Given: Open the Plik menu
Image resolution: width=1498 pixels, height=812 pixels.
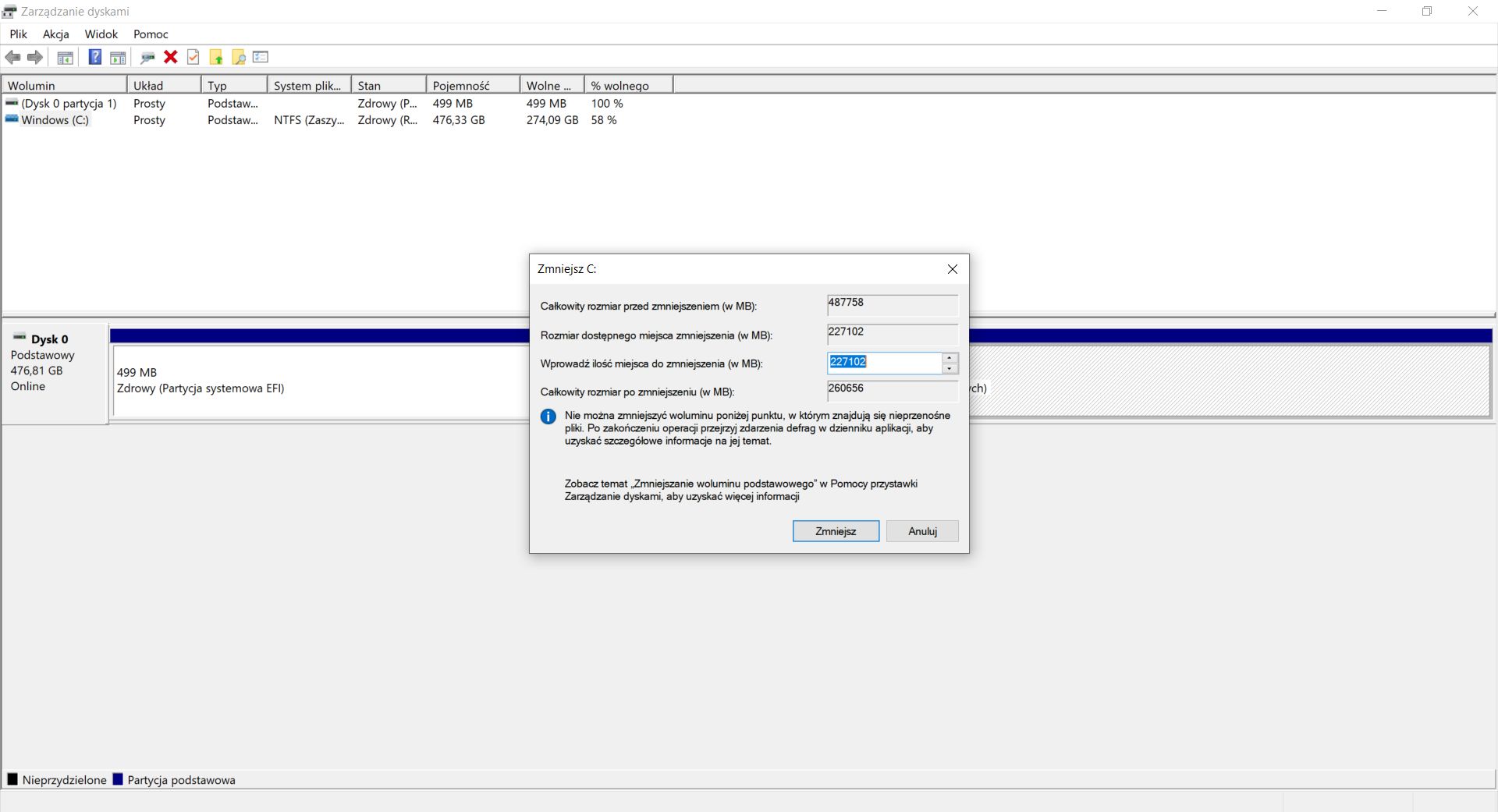Looking at the screenshot, I should coord(18,34).
